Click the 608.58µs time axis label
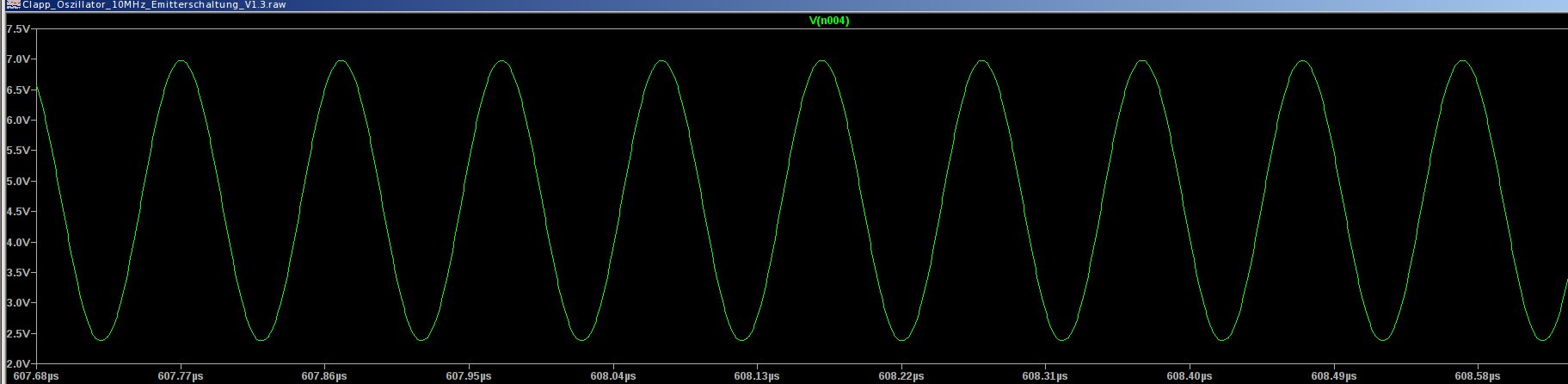1568x384 pixels. pyautogui.click(x=1478, y=376)
